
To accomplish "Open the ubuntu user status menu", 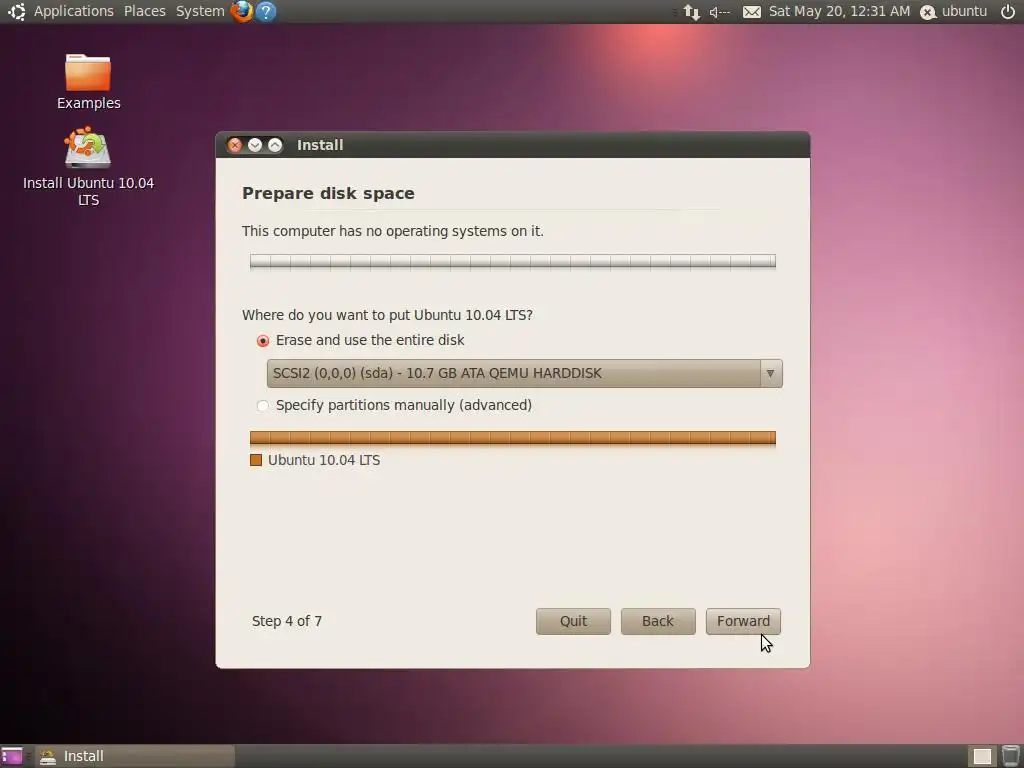I will pyautogui.click(x=953, y=11).
